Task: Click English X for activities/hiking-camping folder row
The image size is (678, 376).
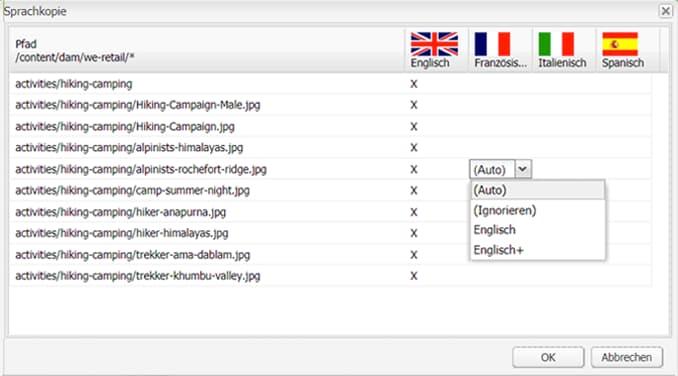Action: 414,84
